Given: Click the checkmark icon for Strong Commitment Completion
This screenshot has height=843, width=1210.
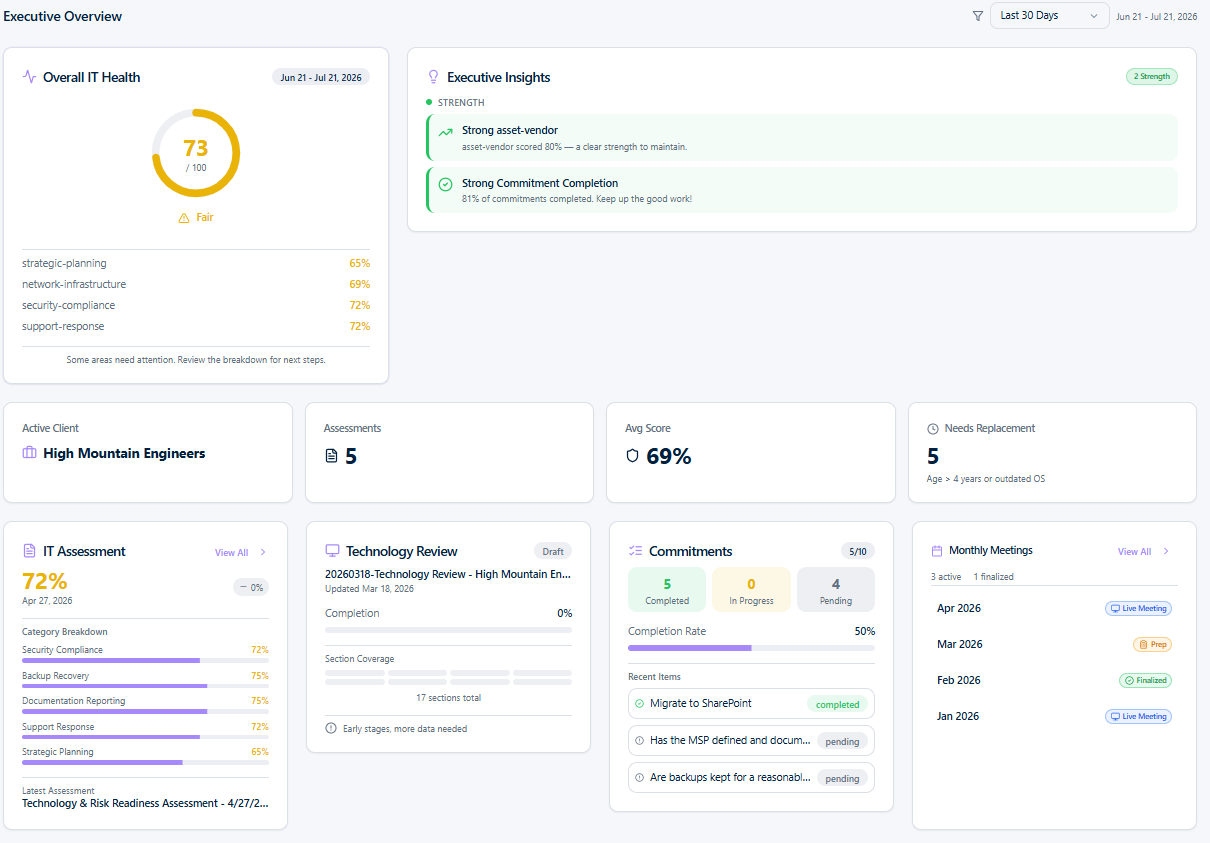Looking at the screenshot, I should point(446,184).
